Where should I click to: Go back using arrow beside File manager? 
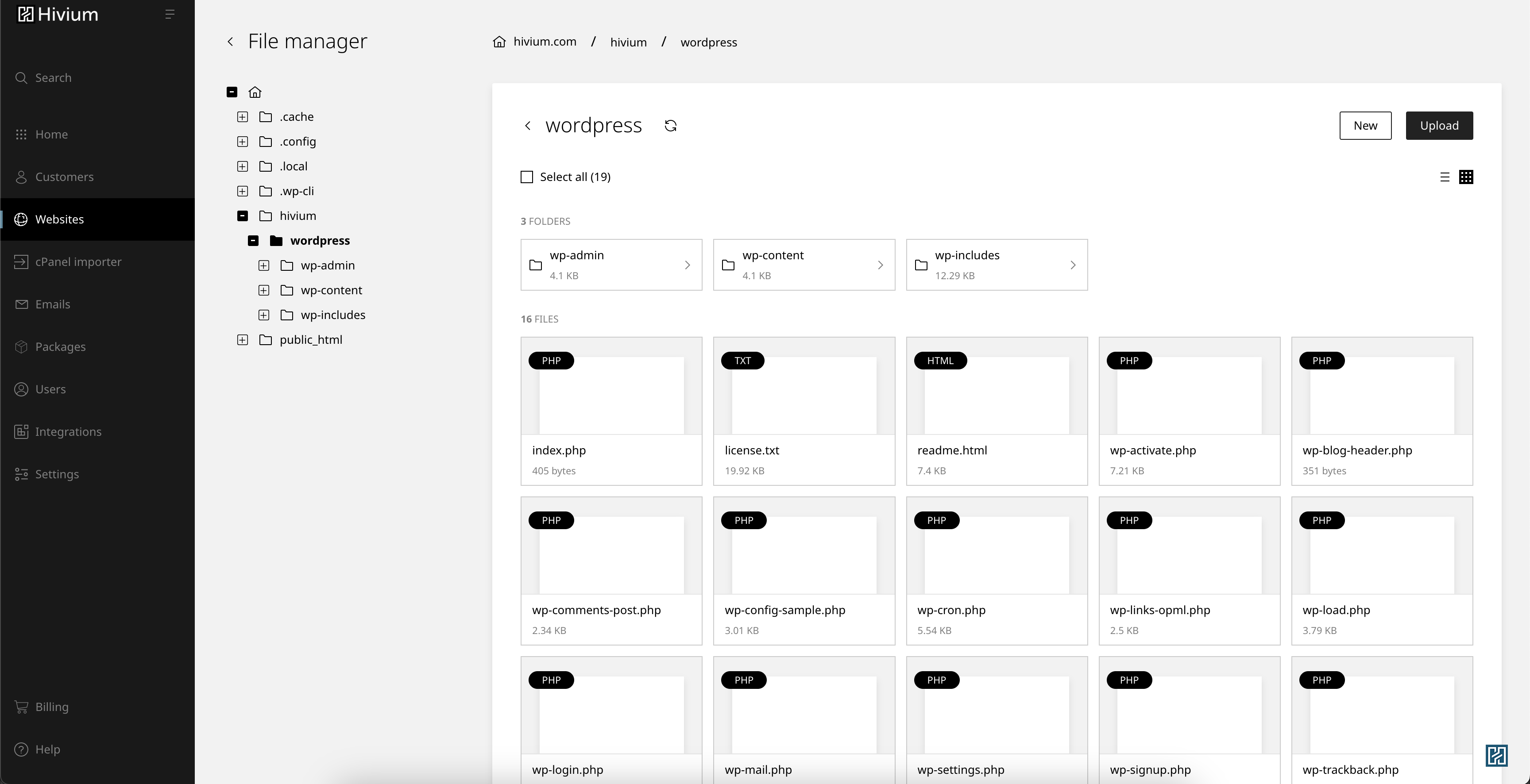tap(231, 42)
